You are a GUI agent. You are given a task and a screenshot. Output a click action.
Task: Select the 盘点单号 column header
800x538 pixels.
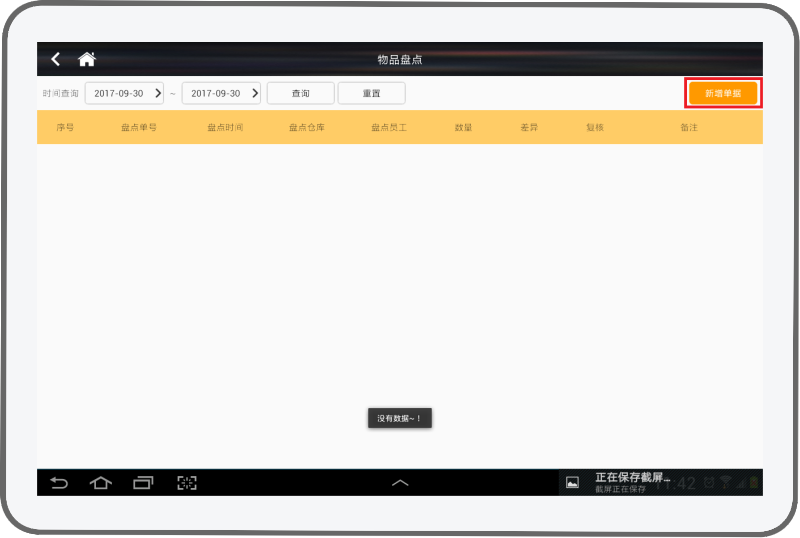tap(139, 128)
